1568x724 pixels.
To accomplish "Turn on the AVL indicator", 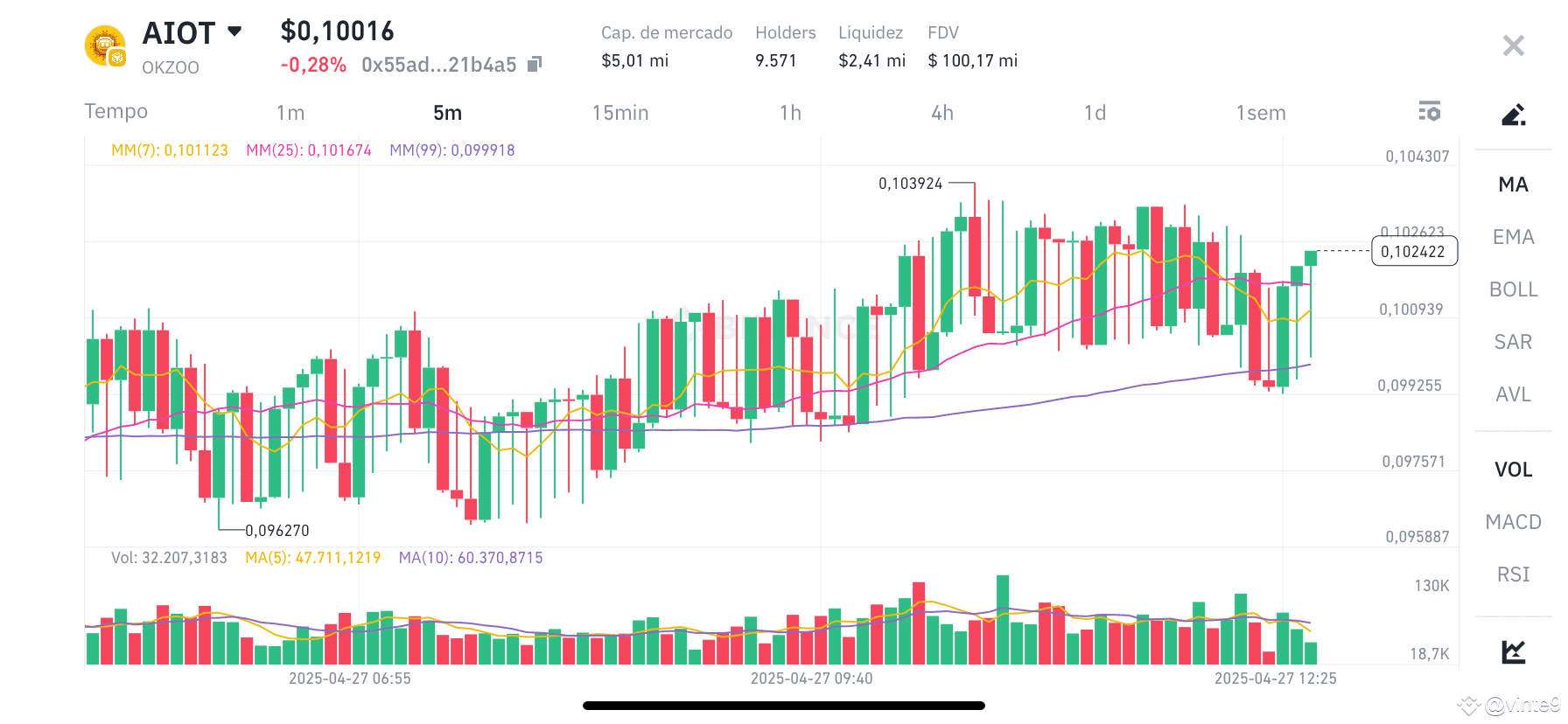I will click(x=1514, y=394).
